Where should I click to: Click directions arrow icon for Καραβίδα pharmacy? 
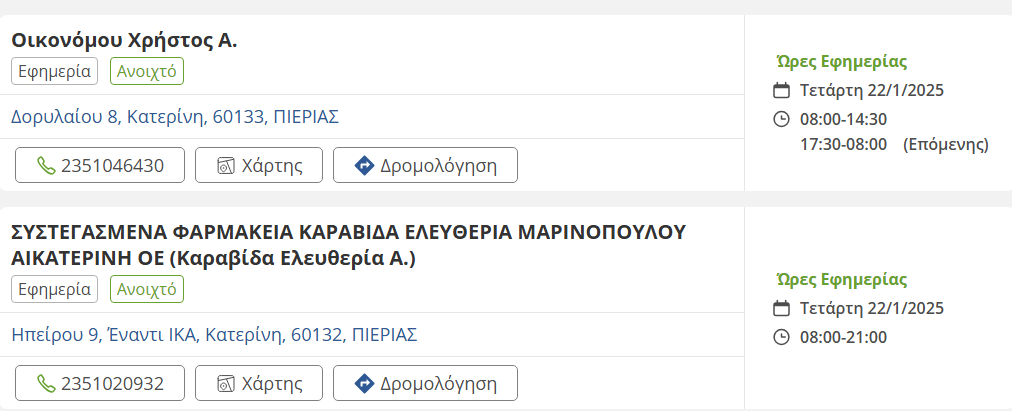364,383
